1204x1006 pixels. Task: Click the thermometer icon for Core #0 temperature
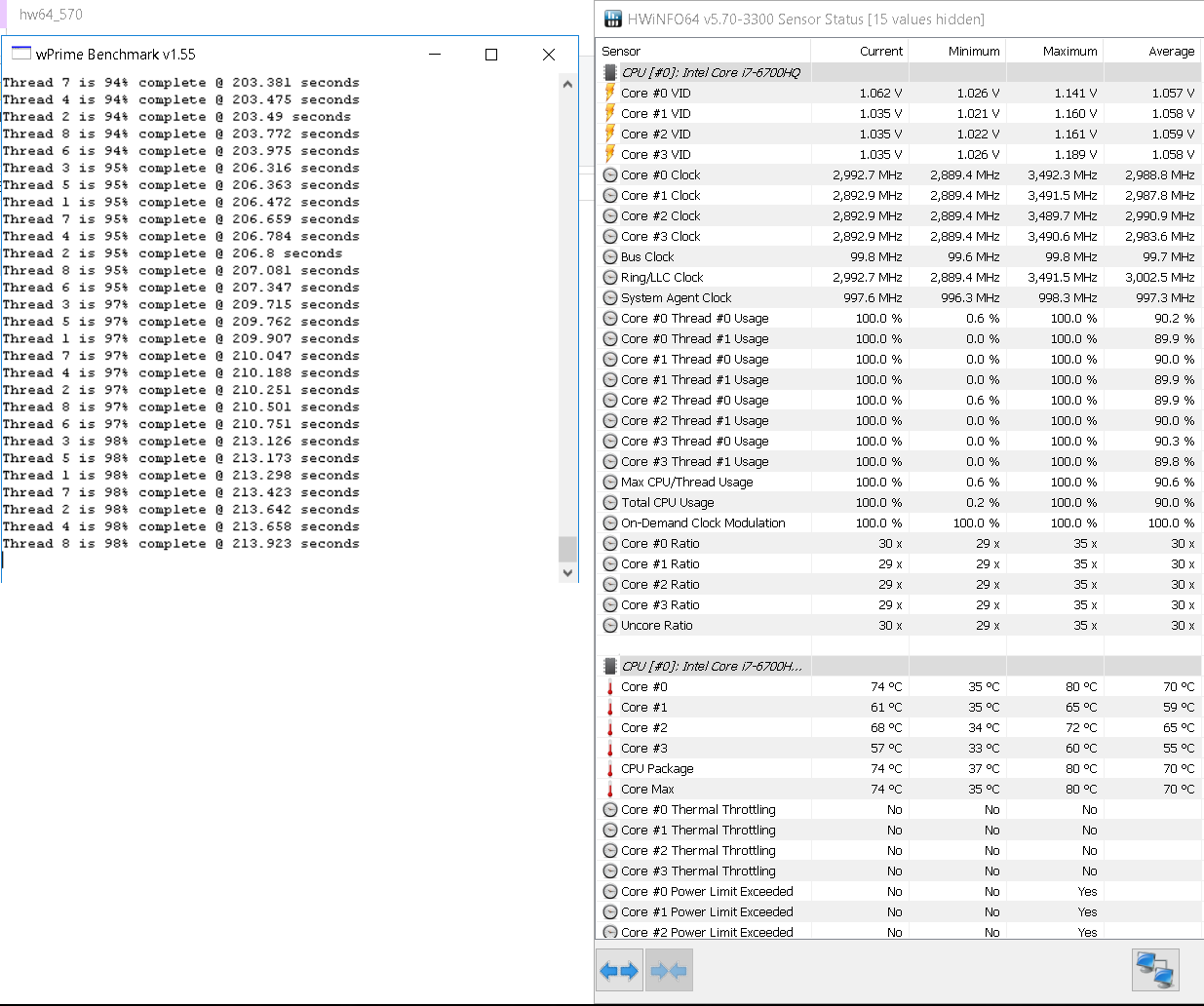tap(610, 686)
